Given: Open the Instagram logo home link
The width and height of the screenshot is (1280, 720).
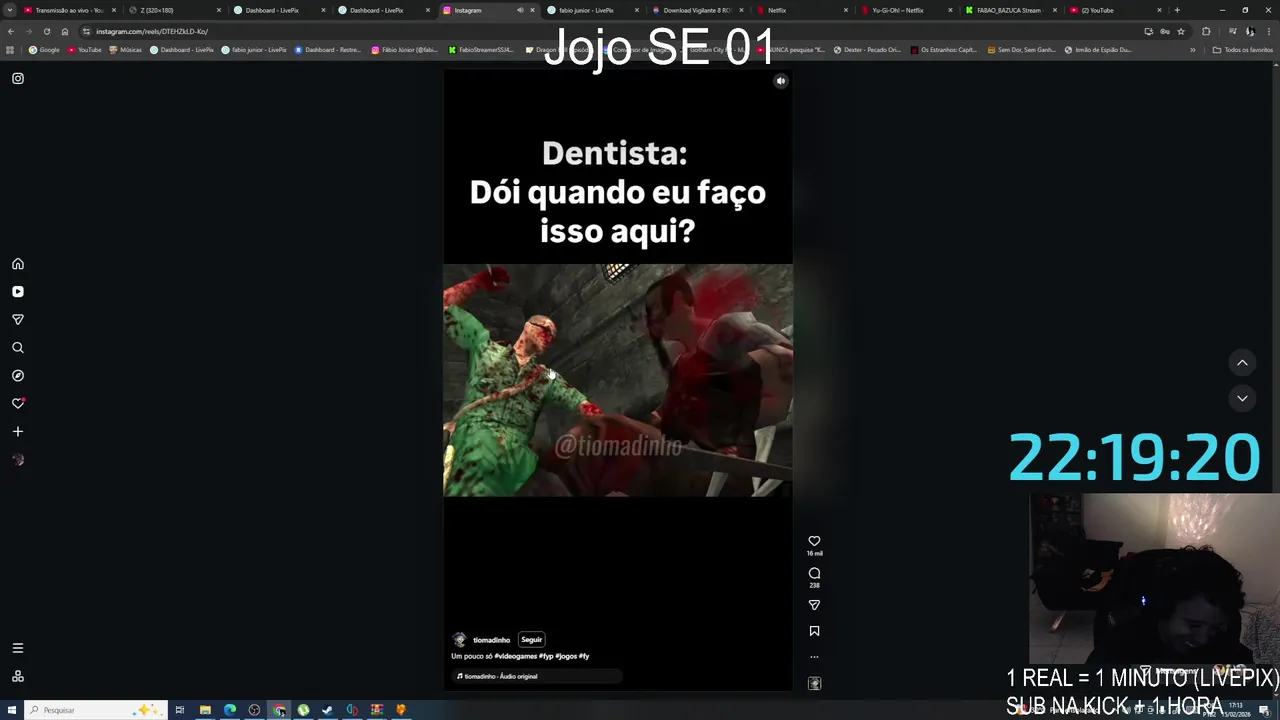Looking at the screenshot, I should click(x=18, y=78).
